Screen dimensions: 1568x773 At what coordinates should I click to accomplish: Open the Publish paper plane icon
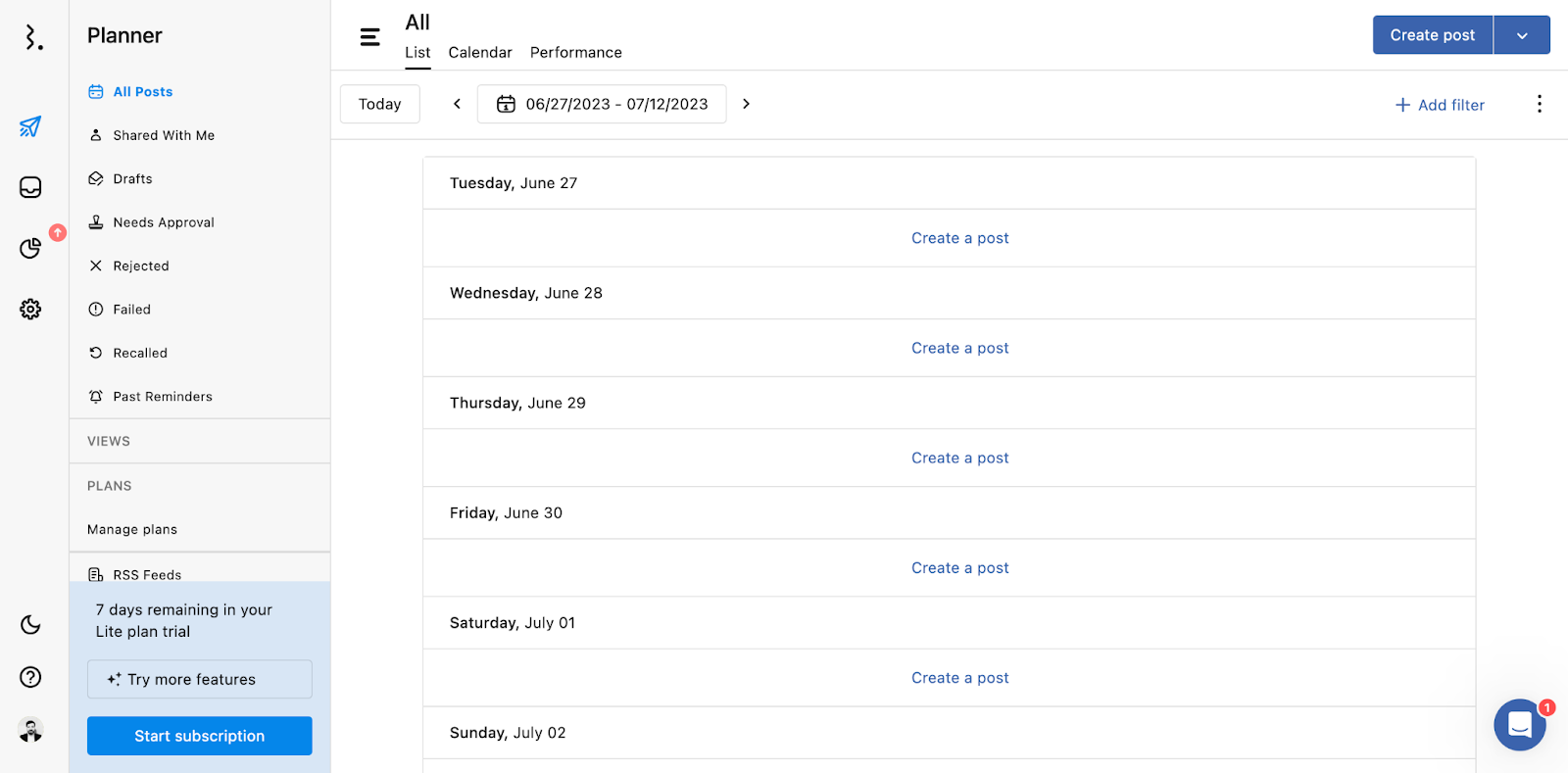(x=30, y=126)
